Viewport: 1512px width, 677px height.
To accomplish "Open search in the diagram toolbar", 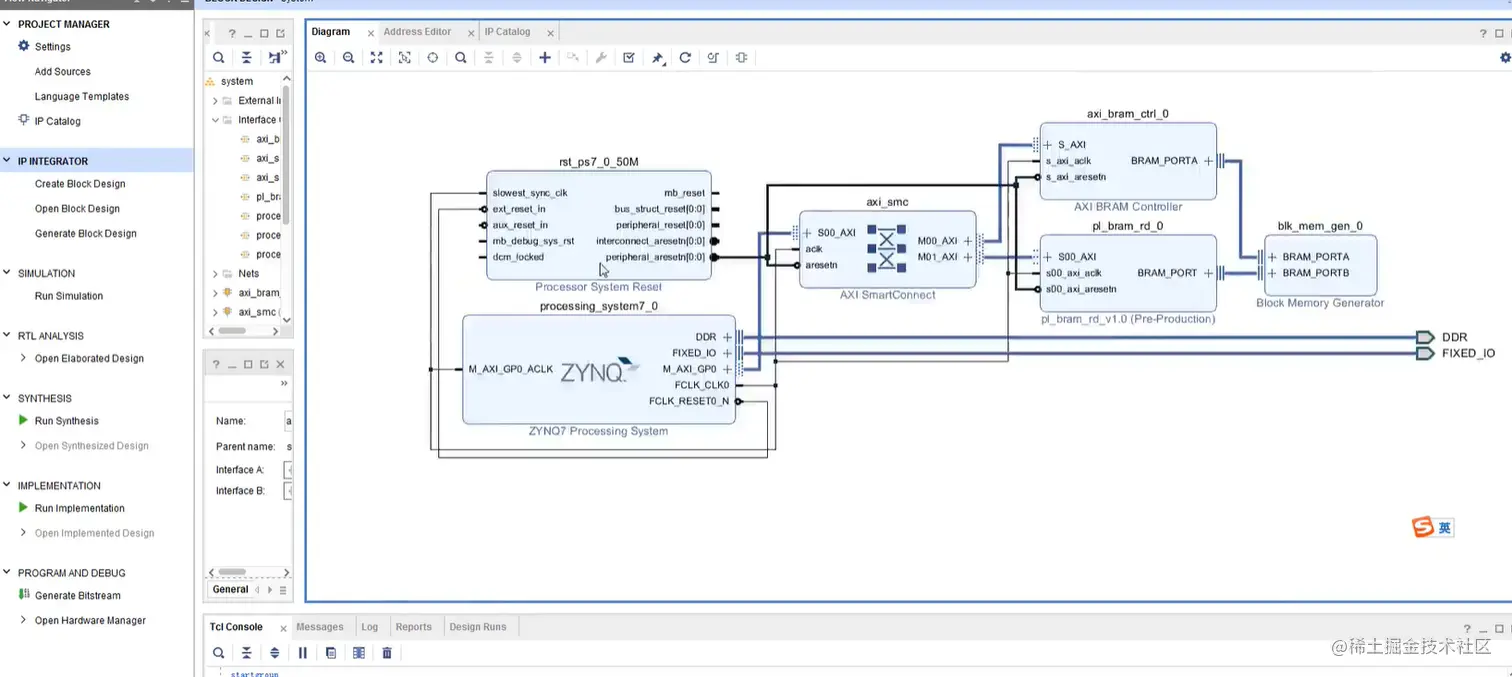I will [x=460, y=58].
